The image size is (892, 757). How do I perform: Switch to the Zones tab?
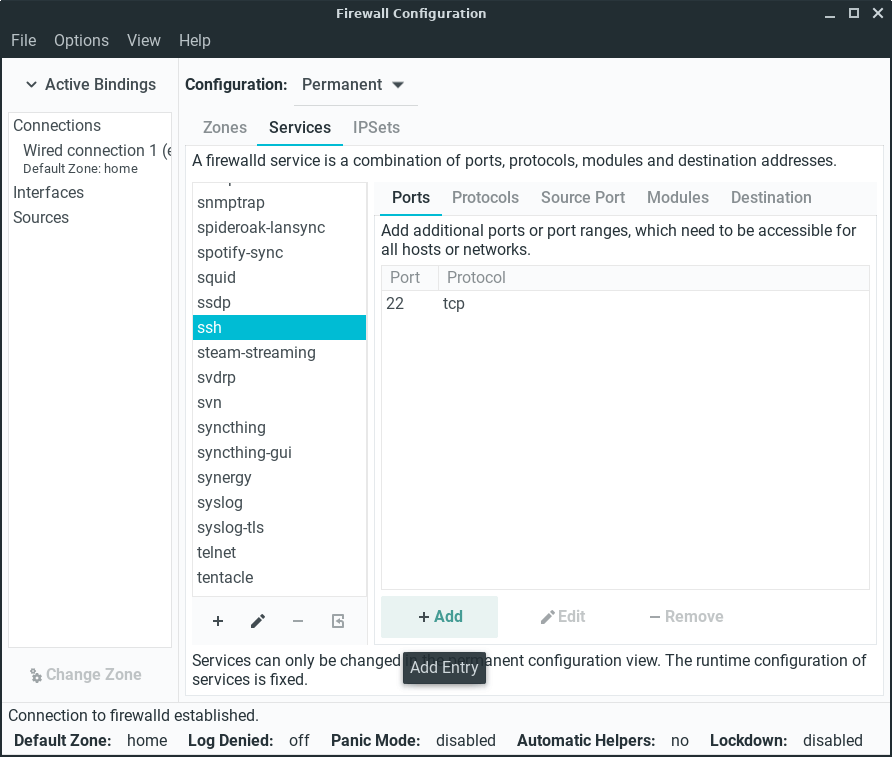point(224,128)
